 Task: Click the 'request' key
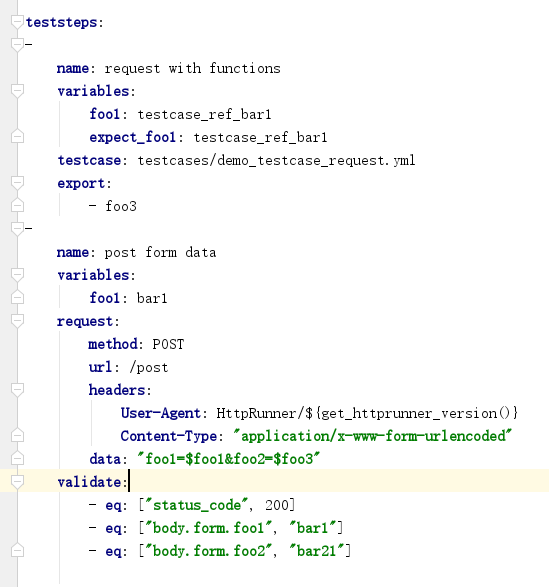click(85, 322)
